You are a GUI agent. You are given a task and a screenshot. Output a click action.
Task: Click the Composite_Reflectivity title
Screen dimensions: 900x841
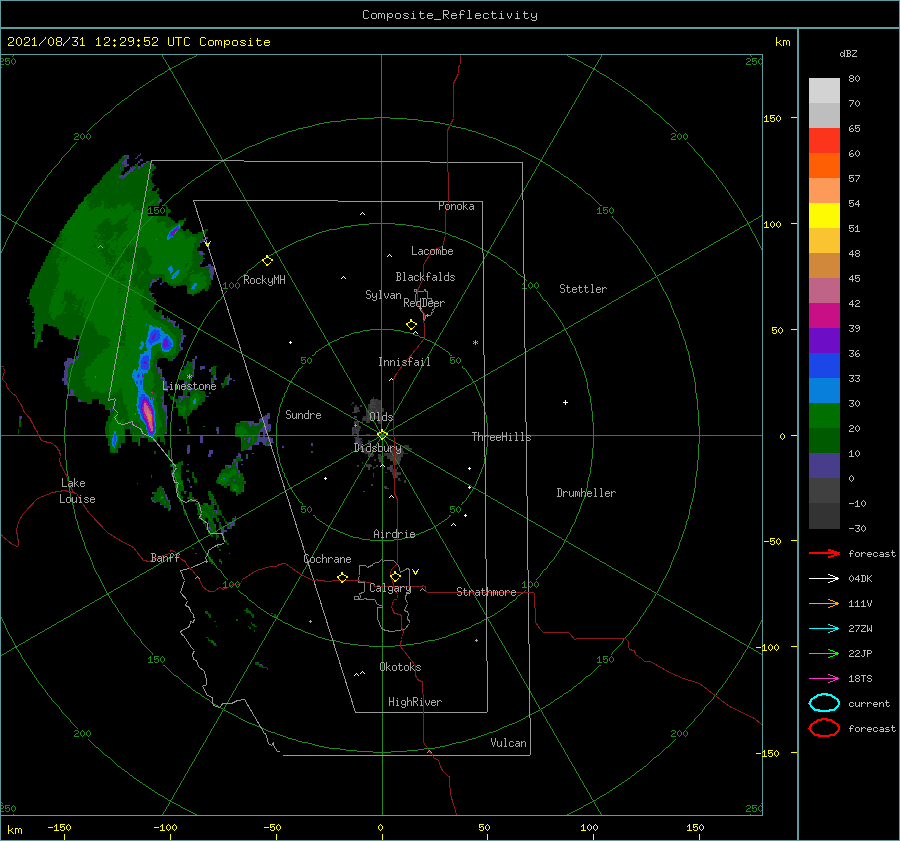tap(450, 15)
